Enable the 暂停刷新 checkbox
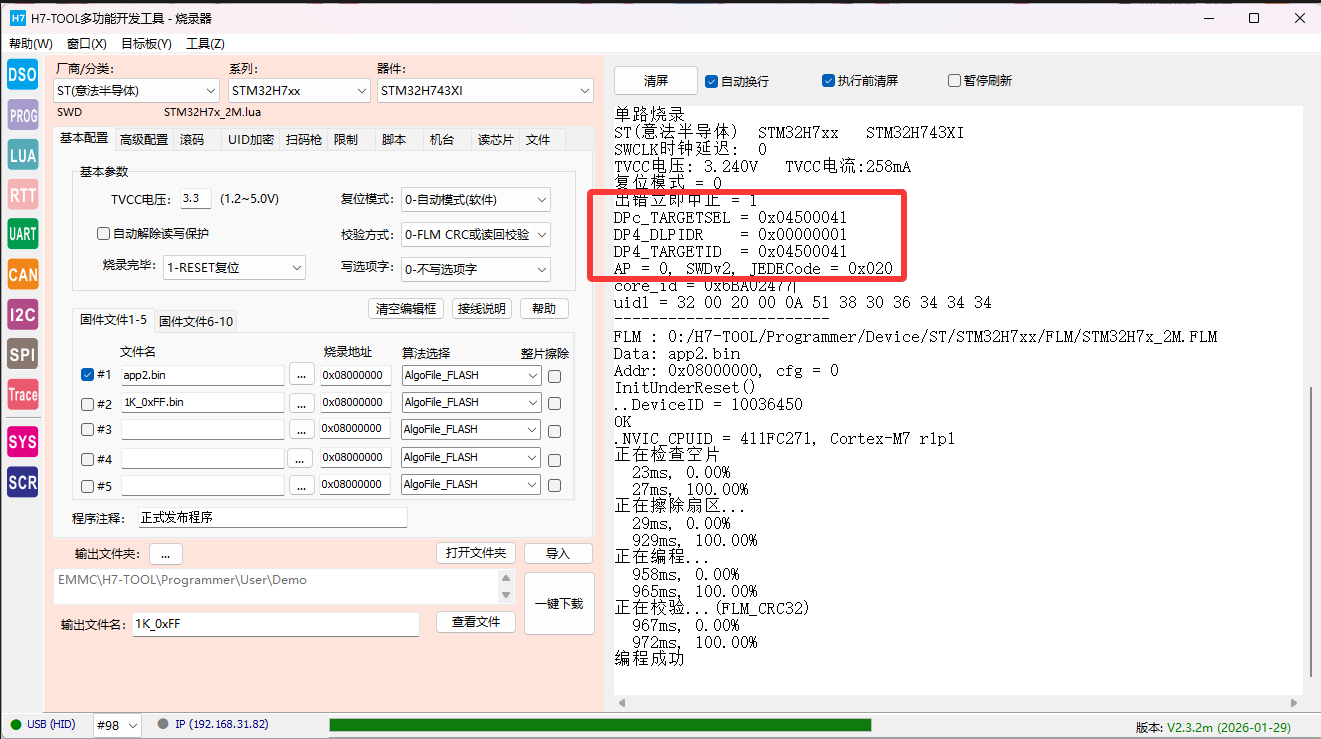 click(955, 81)
